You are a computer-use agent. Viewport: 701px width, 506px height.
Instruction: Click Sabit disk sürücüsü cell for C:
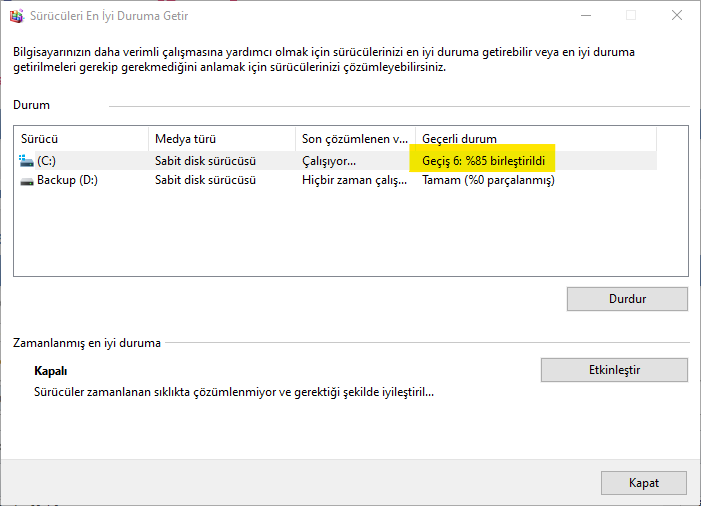tap(205, 161)
